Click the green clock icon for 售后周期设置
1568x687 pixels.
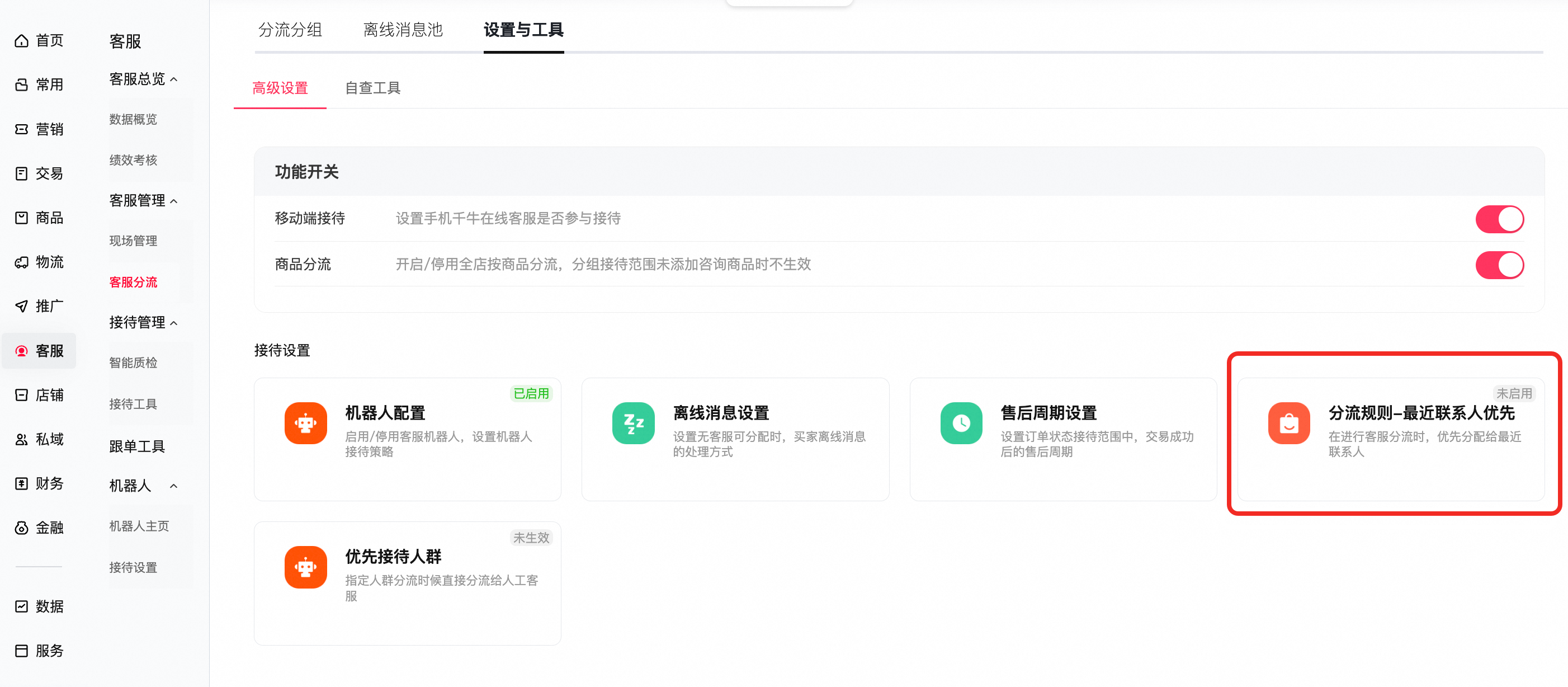tap(961, 424)
